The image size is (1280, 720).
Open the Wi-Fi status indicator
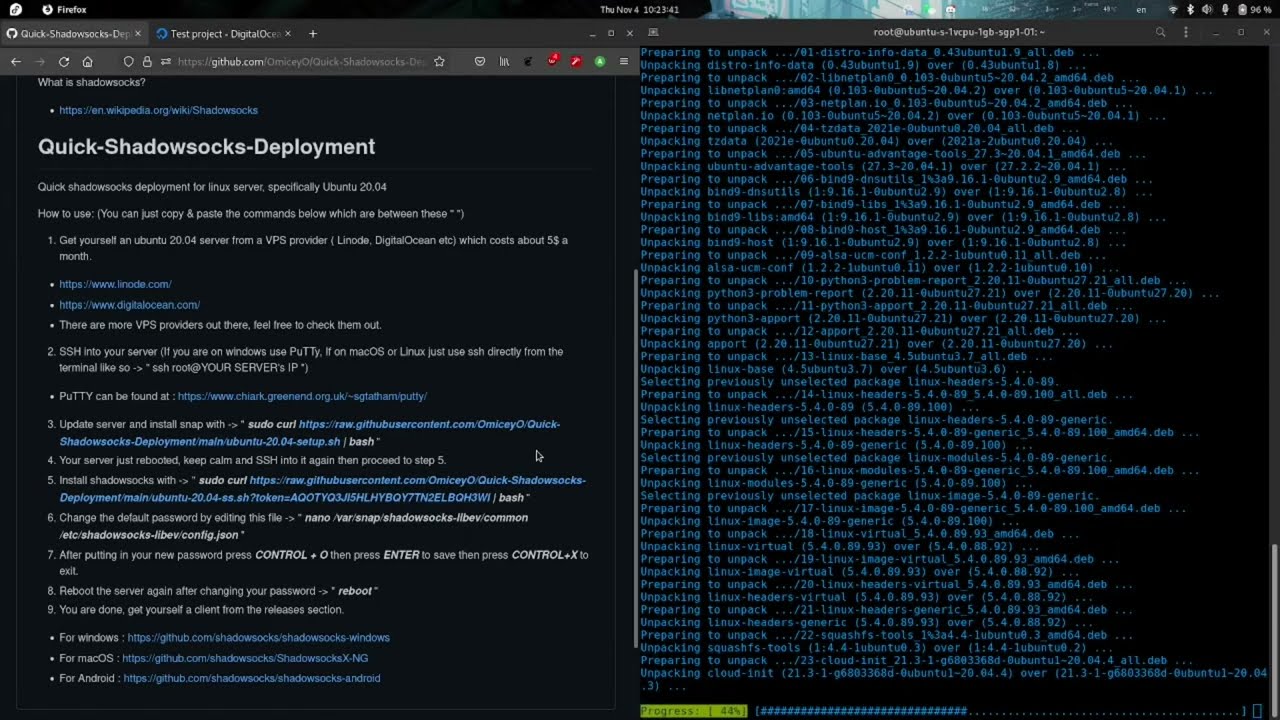tap(1173, 9)
